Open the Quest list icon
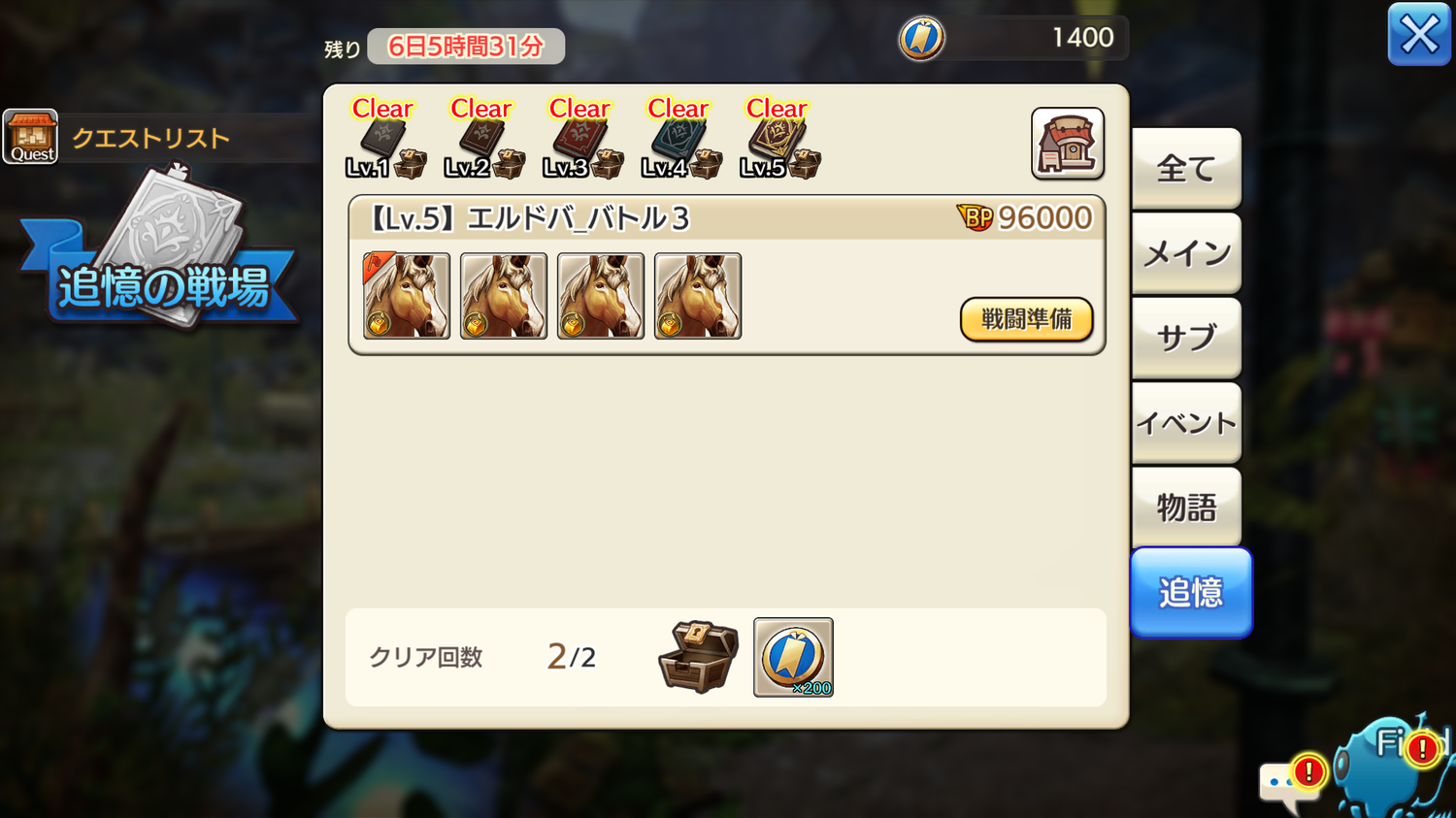The width and height of the screenshot is (1456, 818). click(x=30, y=137)
